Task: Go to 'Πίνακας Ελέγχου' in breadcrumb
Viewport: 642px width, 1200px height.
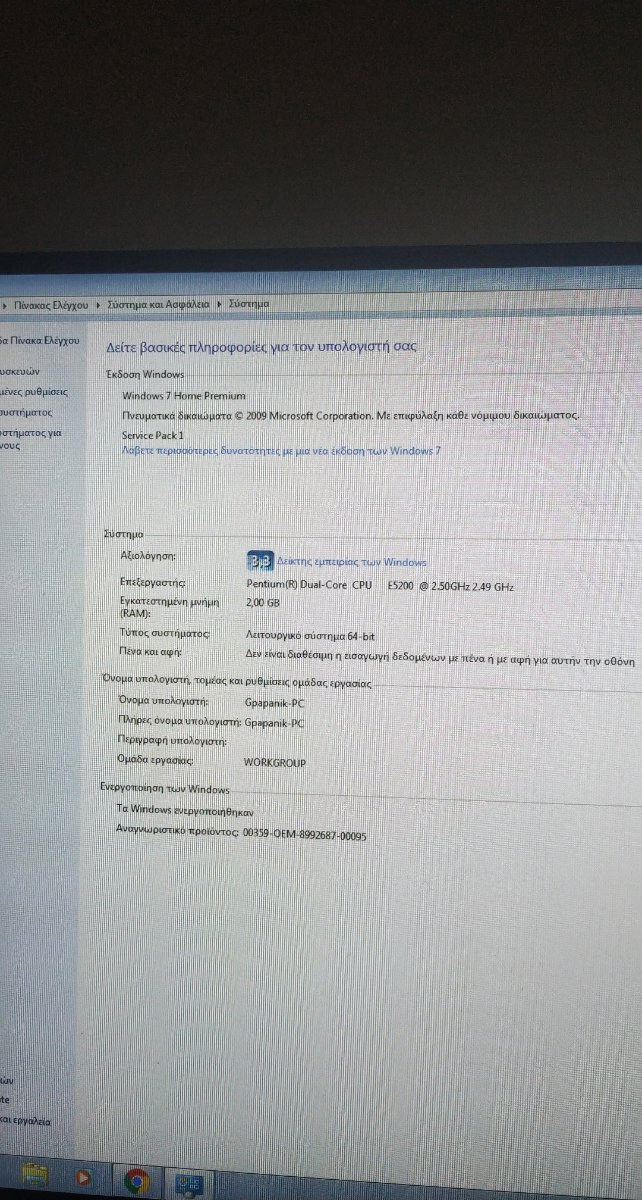Action: coord(52,303)
